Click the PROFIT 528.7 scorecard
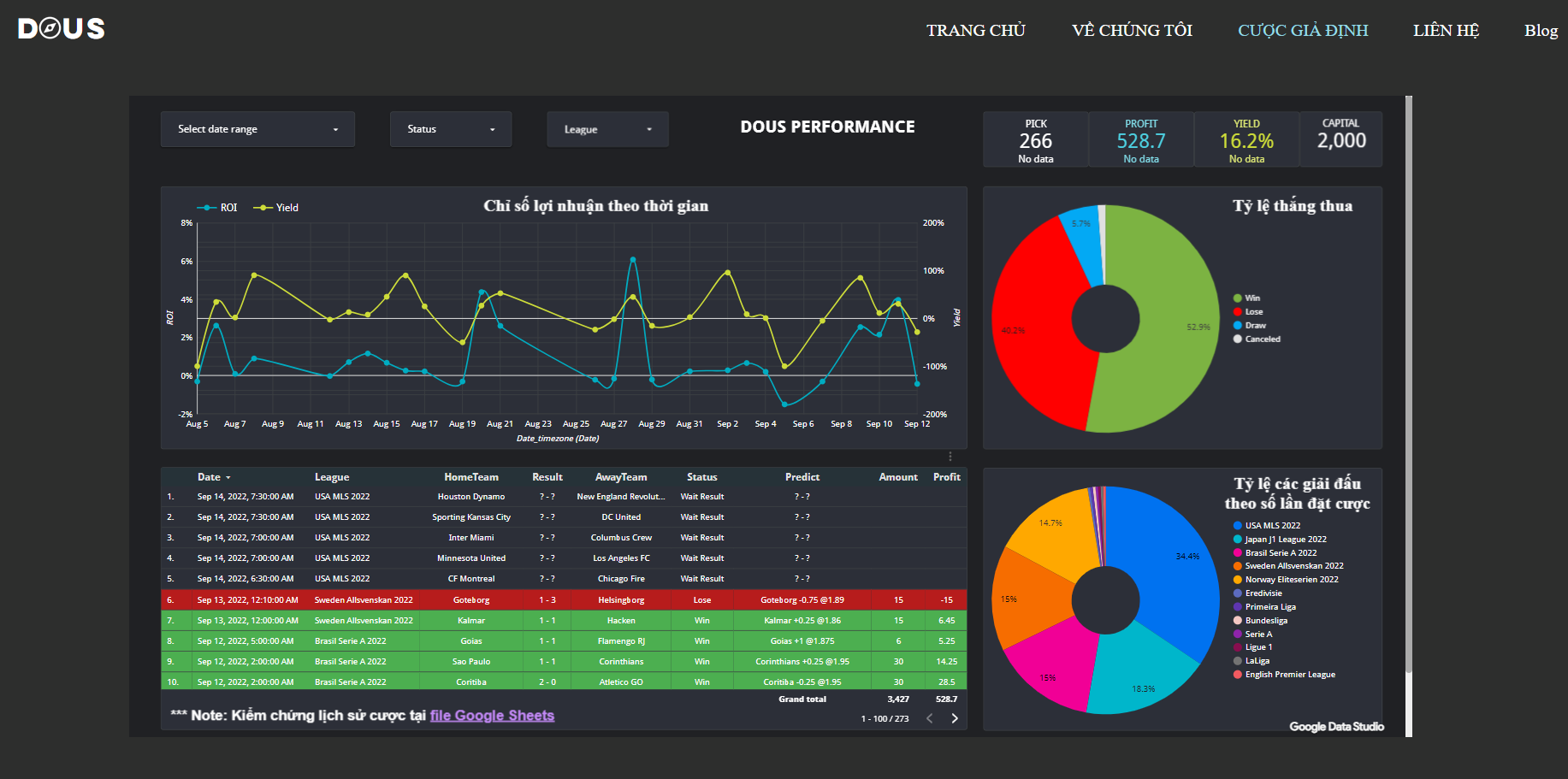Screen dimensions: 1568x779 click(1141, 140)
